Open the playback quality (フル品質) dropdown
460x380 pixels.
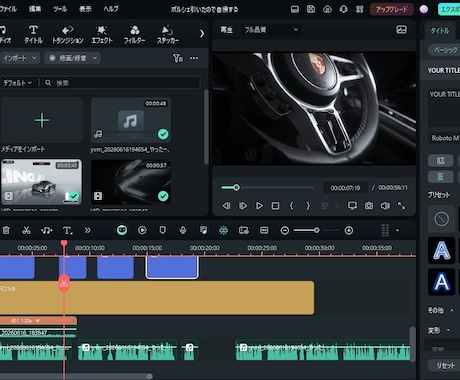pos(271,30)
